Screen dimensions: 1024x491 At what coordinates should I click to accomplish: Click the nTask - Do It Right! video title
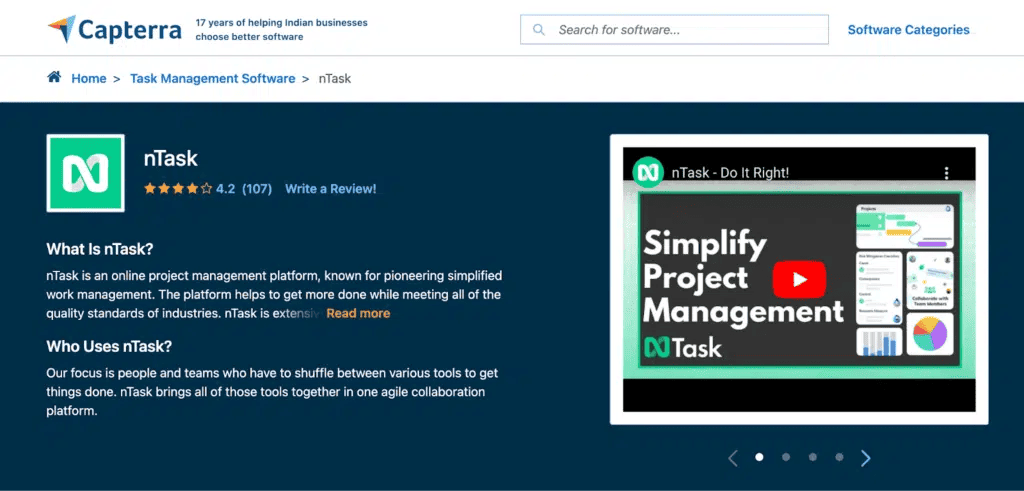click(x=730, y=173)
